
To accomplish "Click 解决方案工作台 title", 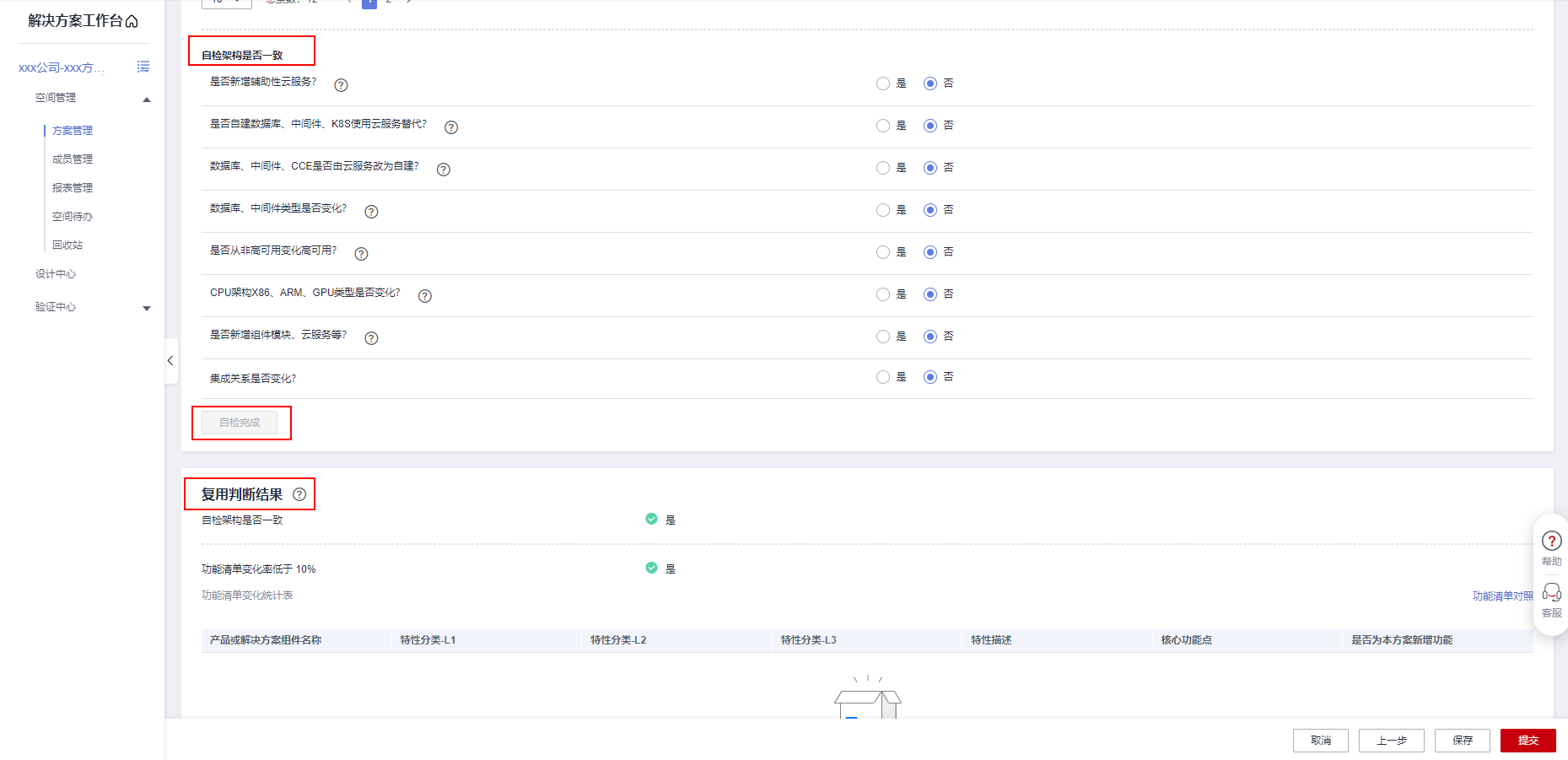I will click(x=75, y=21).
